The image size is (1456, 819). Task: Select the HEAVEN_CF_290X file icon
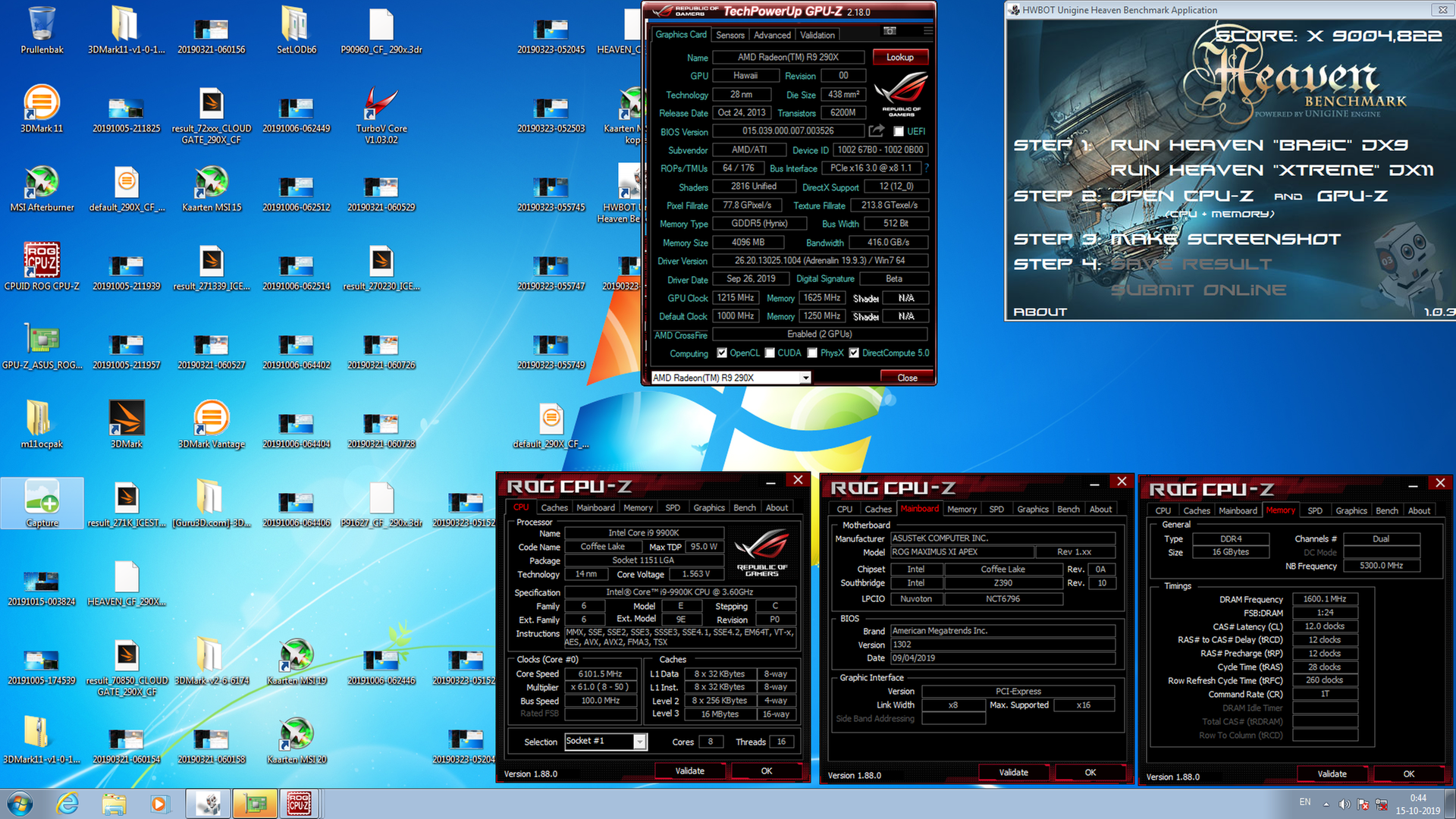pos(127,582)
